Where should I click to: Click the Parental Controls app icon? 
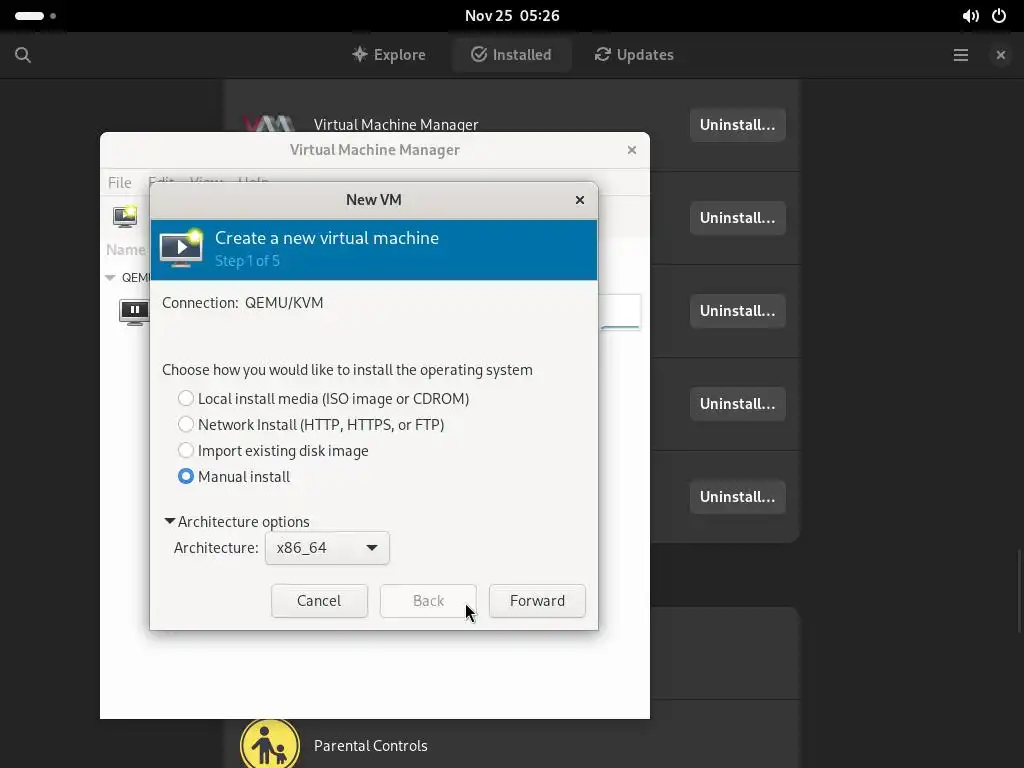coord(270,744)
